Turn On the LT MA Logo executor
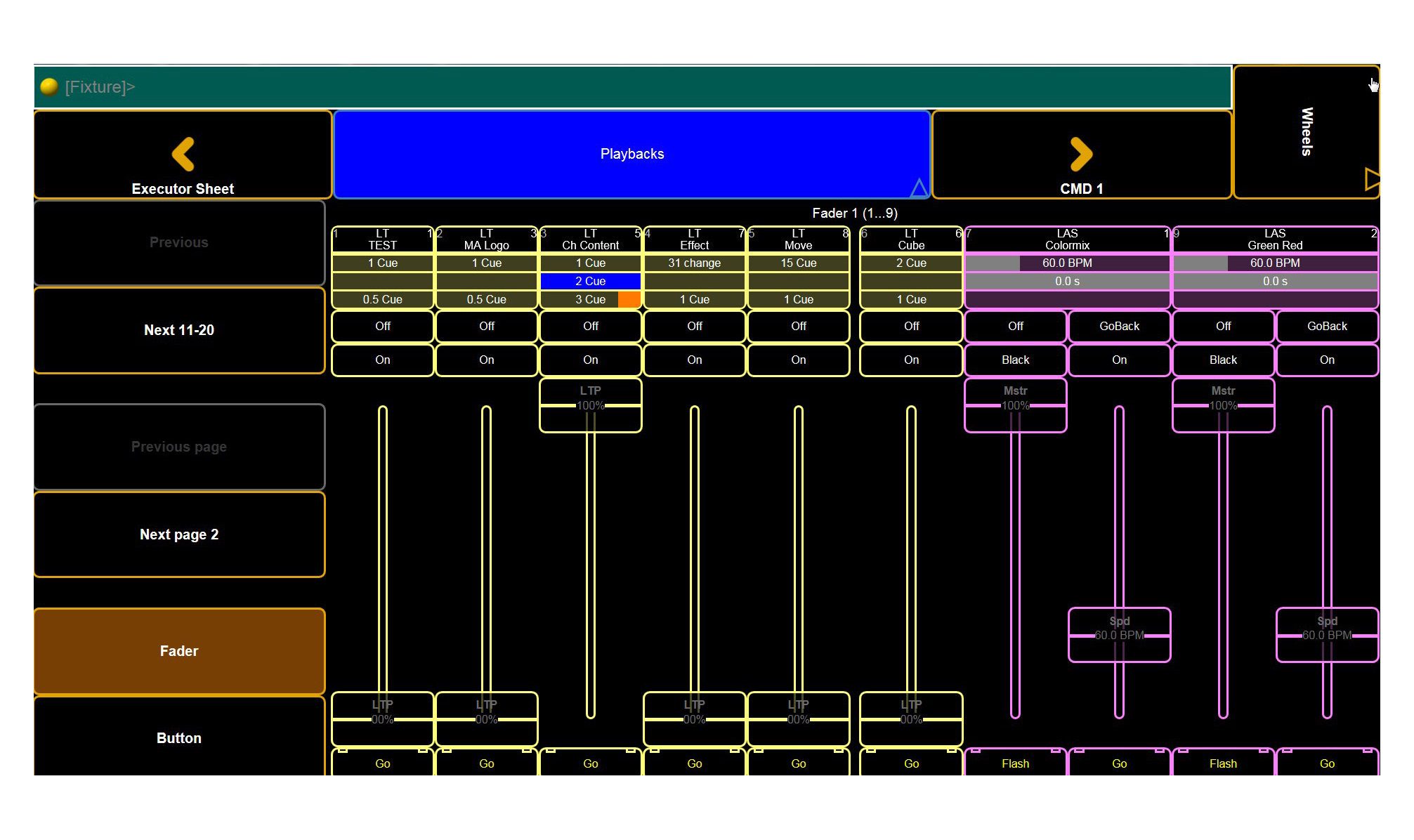1414x840 pixels. (486, 360)
